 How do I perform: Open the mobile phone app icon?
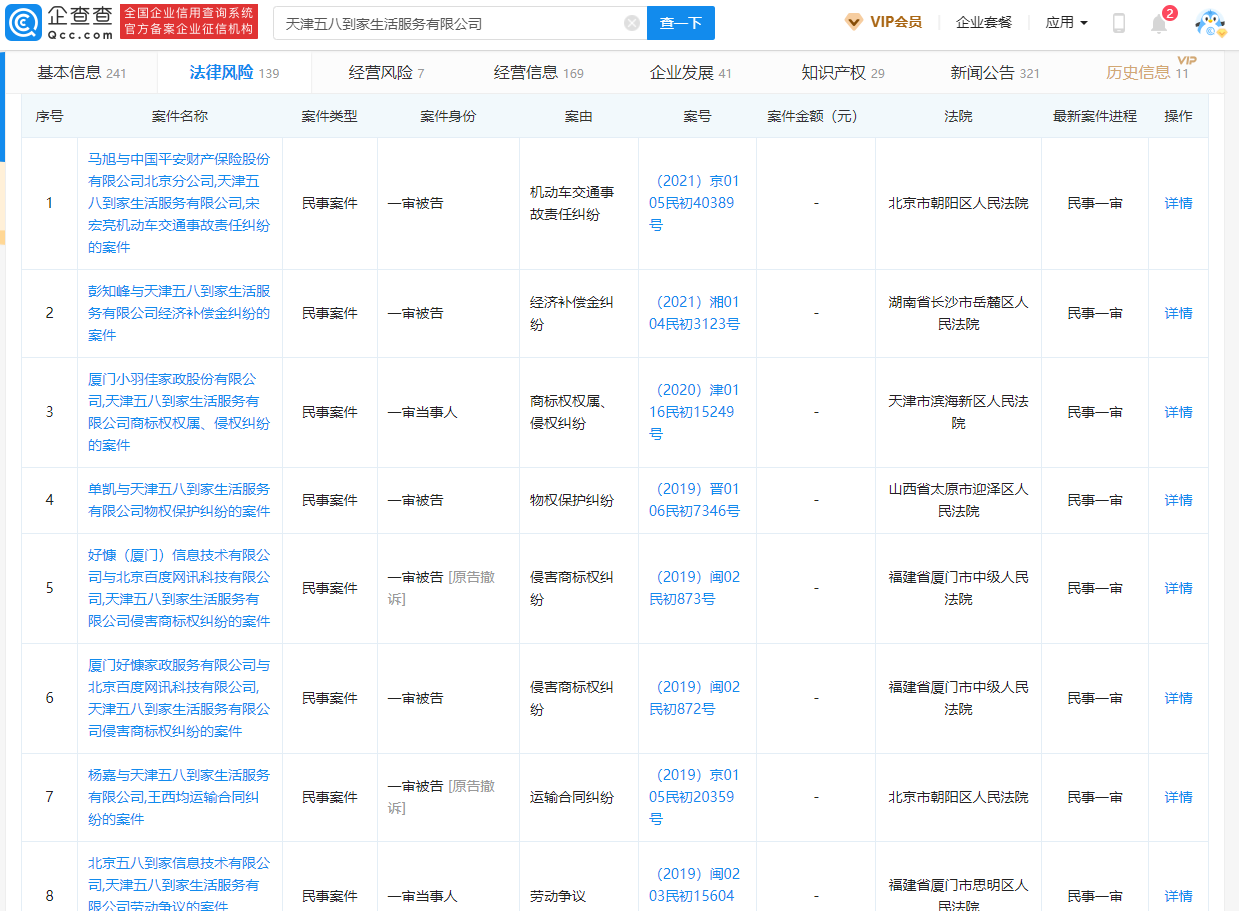coord(1119,23)
